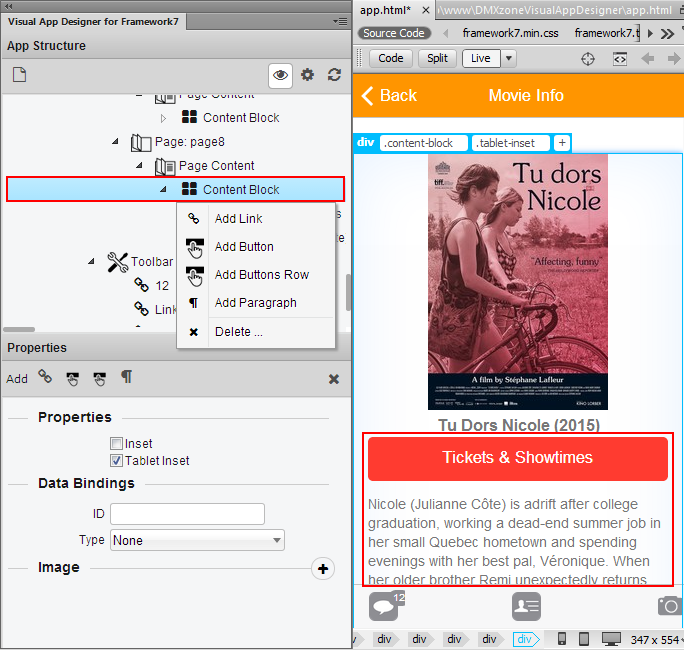Click the Inspect crosshair icon
Screen dimensions: 684x650
pos(588,58)
